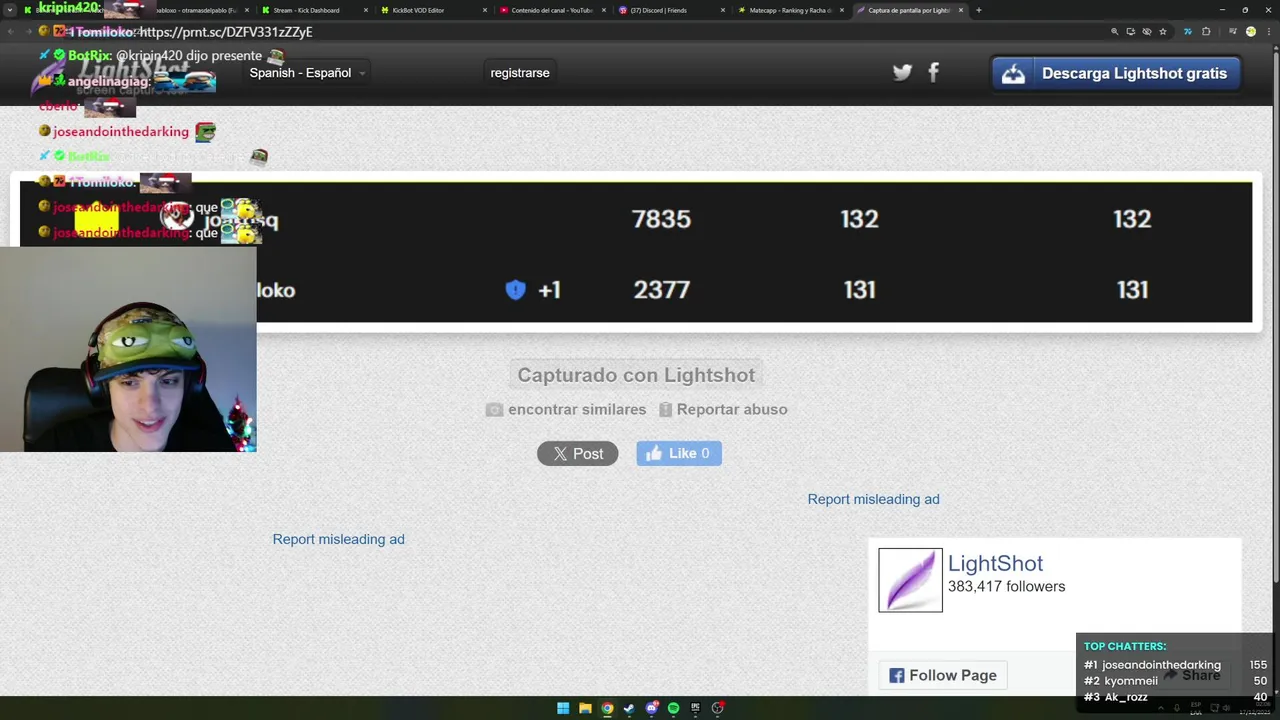Open Discord from the taskbar

coord(651,708)
